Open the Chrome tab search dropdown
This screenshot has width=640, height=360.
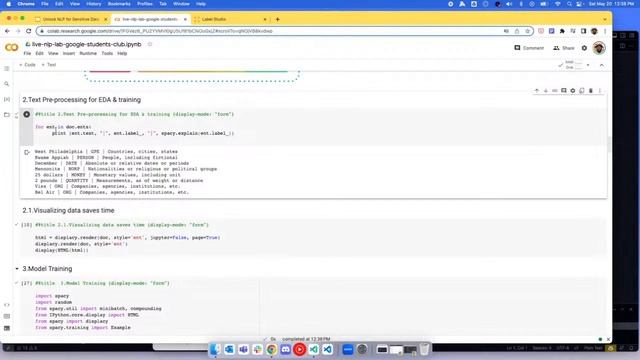[x=604, y=19]
